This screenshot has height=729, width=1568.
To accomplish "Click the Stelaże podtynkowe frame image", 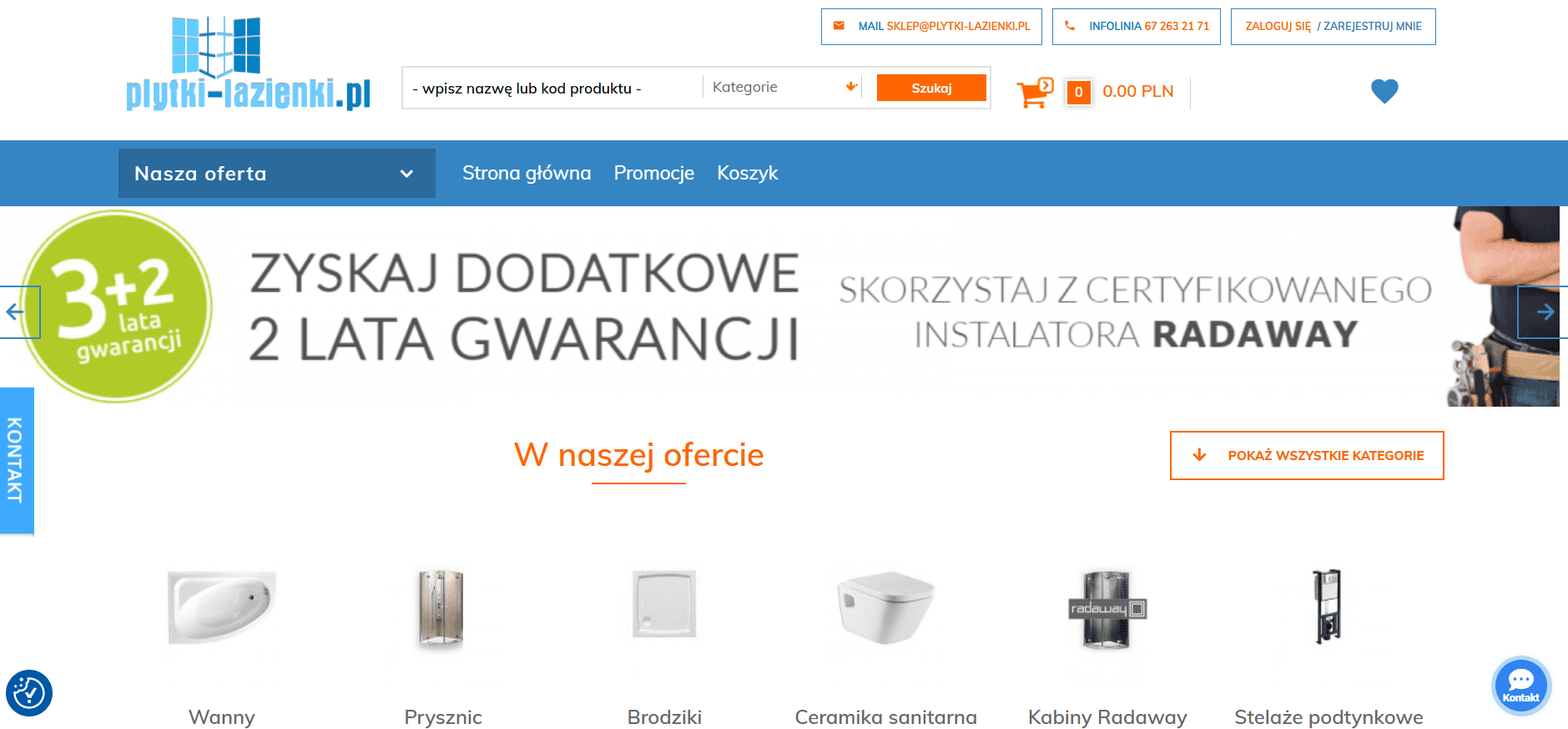I will (x=1327, y=606).
